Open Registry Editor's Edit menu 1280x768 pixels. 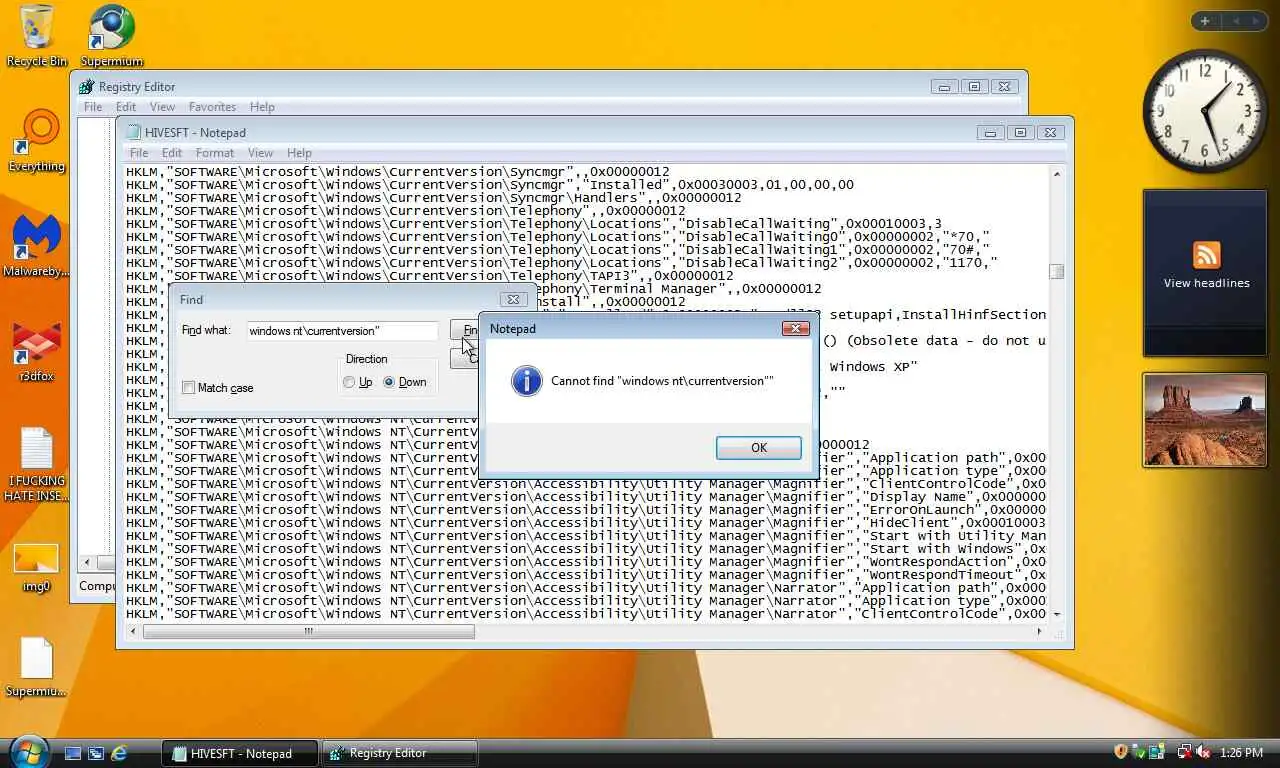[126, 107]
